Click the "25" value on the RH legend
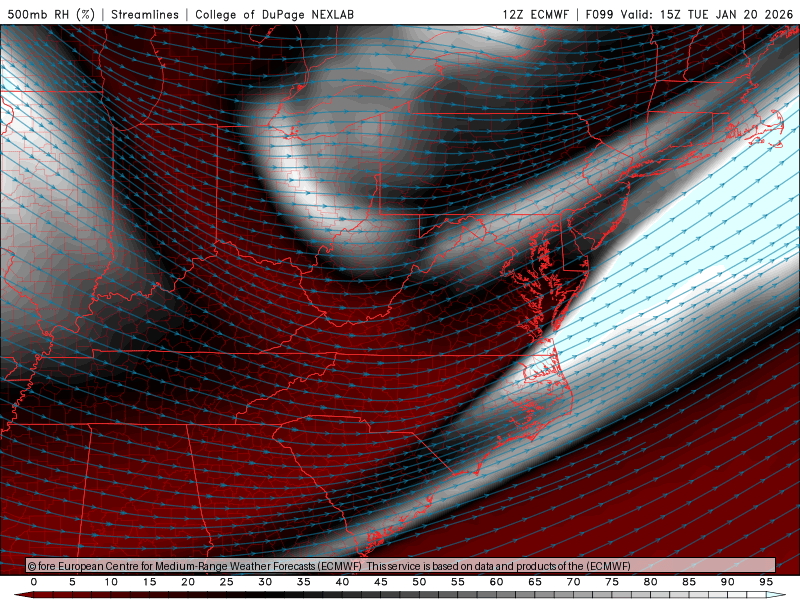 pyautogui.click(x=227, y=582)
